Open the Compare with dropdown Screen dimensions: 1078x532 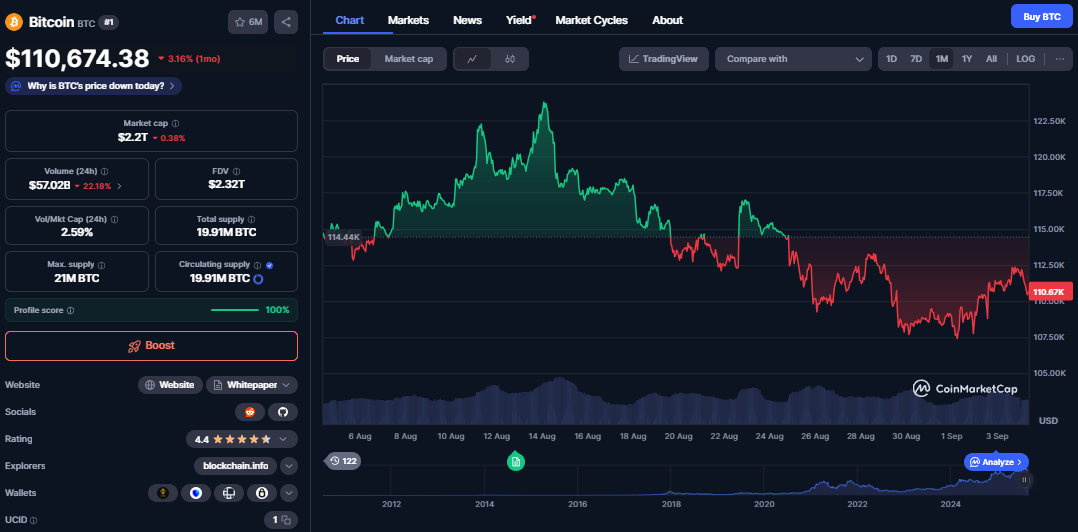[793, 59]
